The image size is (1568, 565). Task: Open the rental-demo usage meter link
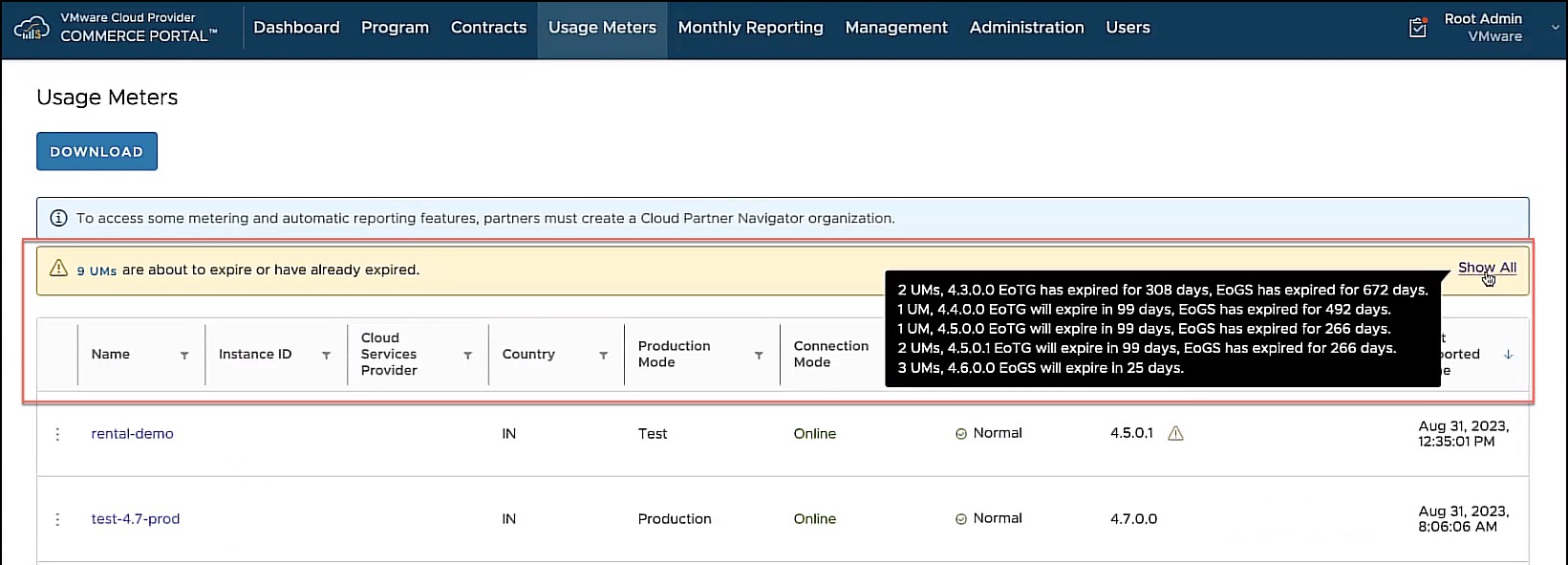tap(132, 434)
